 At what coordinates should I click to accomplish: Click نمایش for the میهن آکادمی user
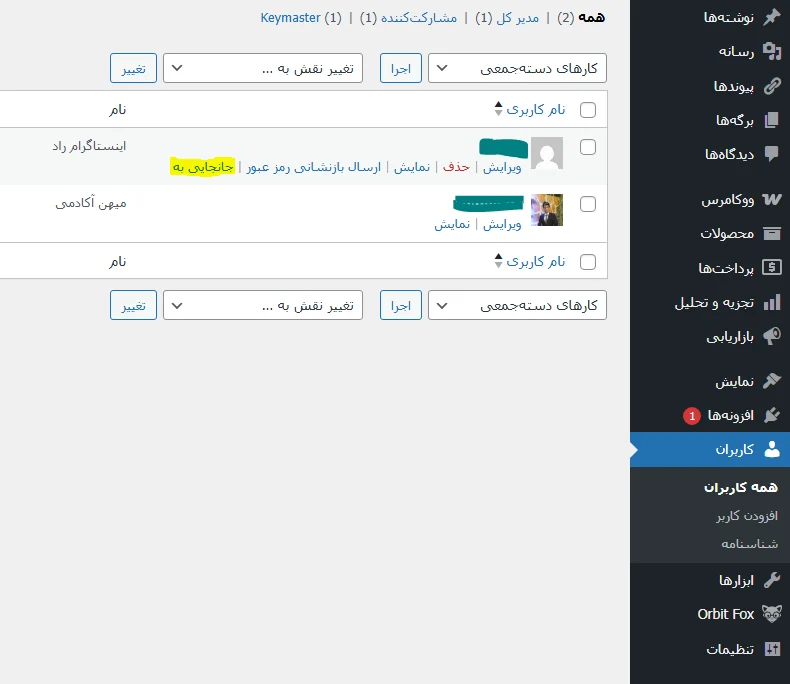pos(452,224)
